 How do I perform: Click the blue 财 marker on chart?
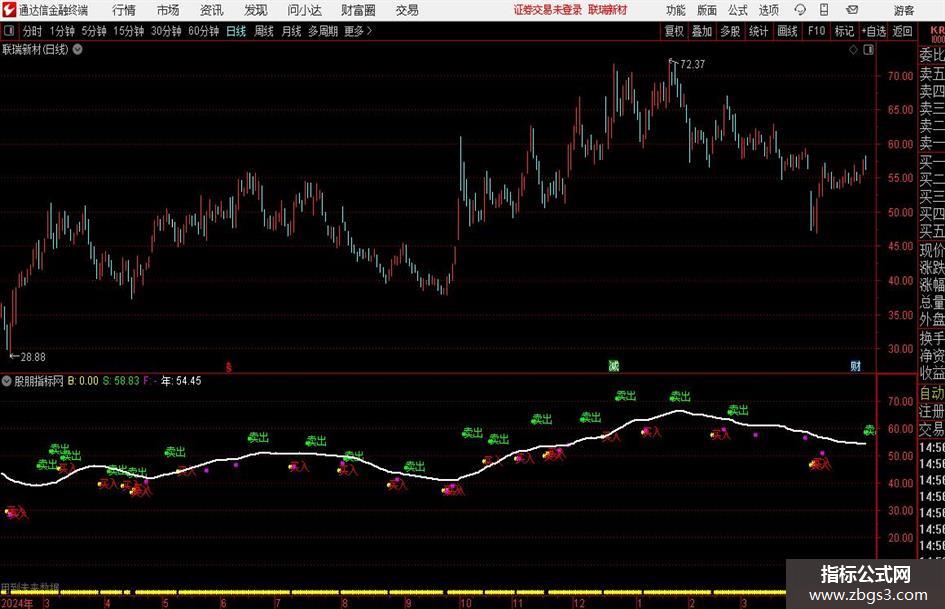coord(855,365)
